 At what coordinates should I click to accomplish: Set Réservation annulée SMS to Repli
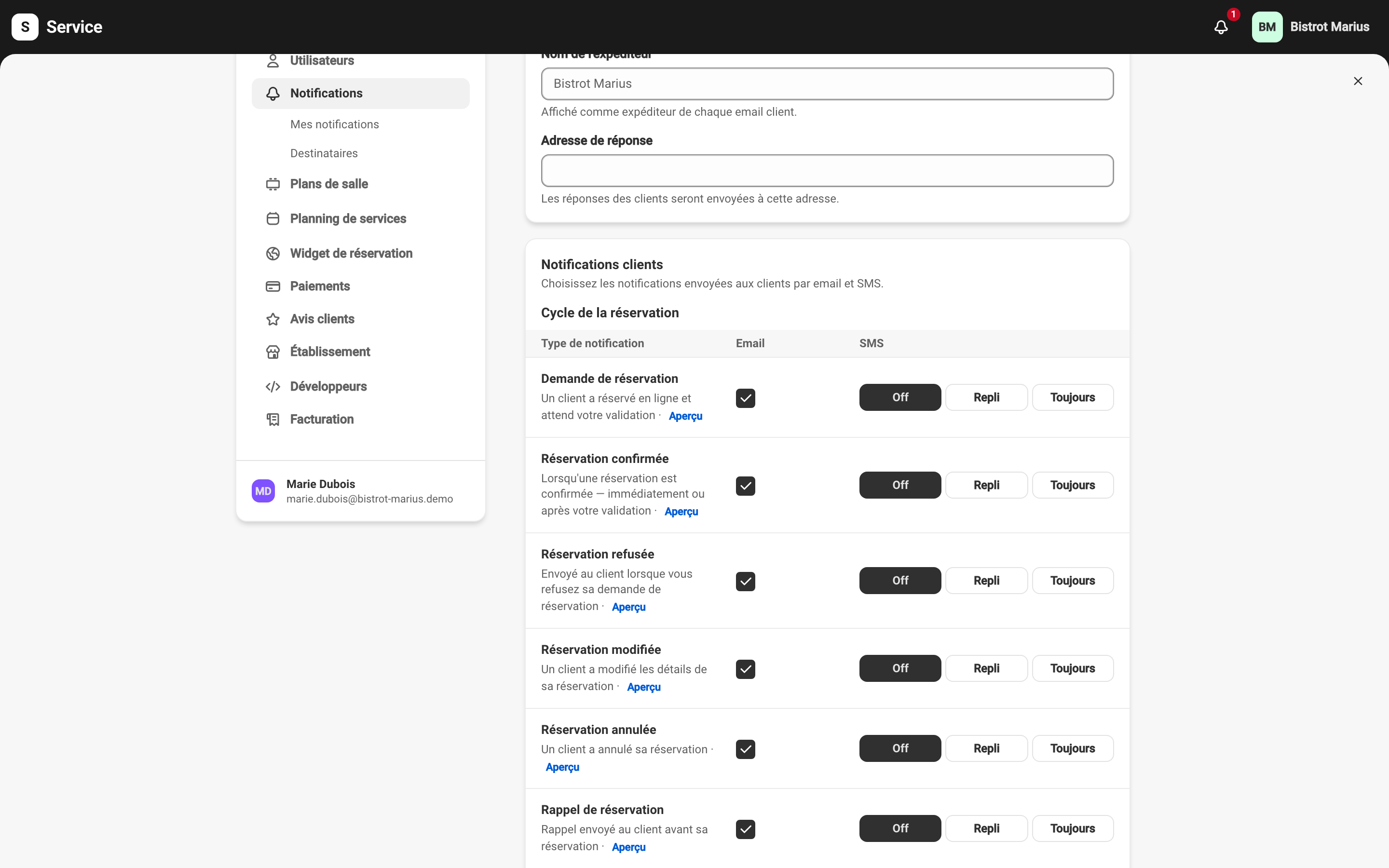[986, 748]
